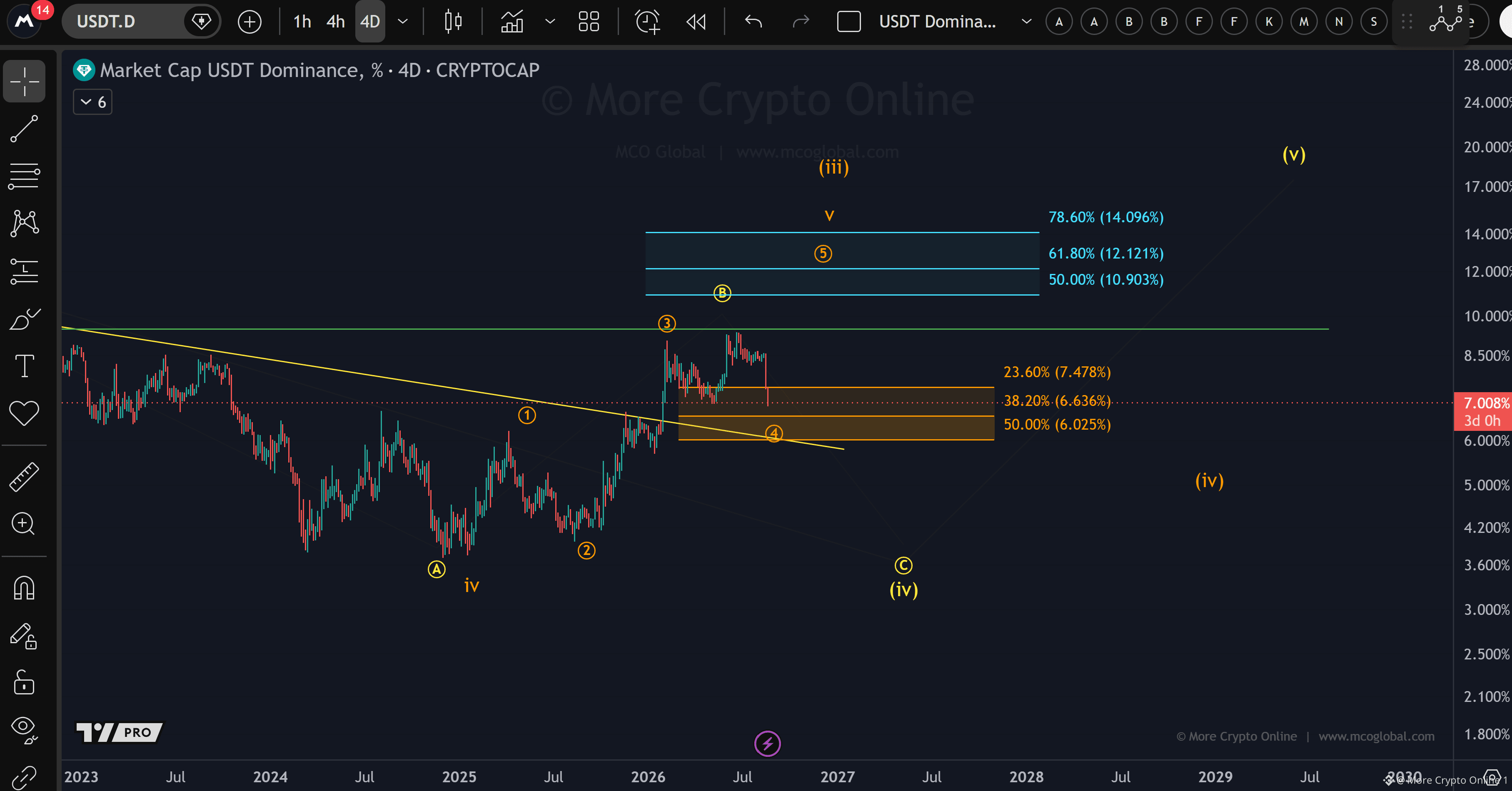This screenshot has width=1512, height=791.
Task: Click the M shortcut button
Action: [1304, 22]
